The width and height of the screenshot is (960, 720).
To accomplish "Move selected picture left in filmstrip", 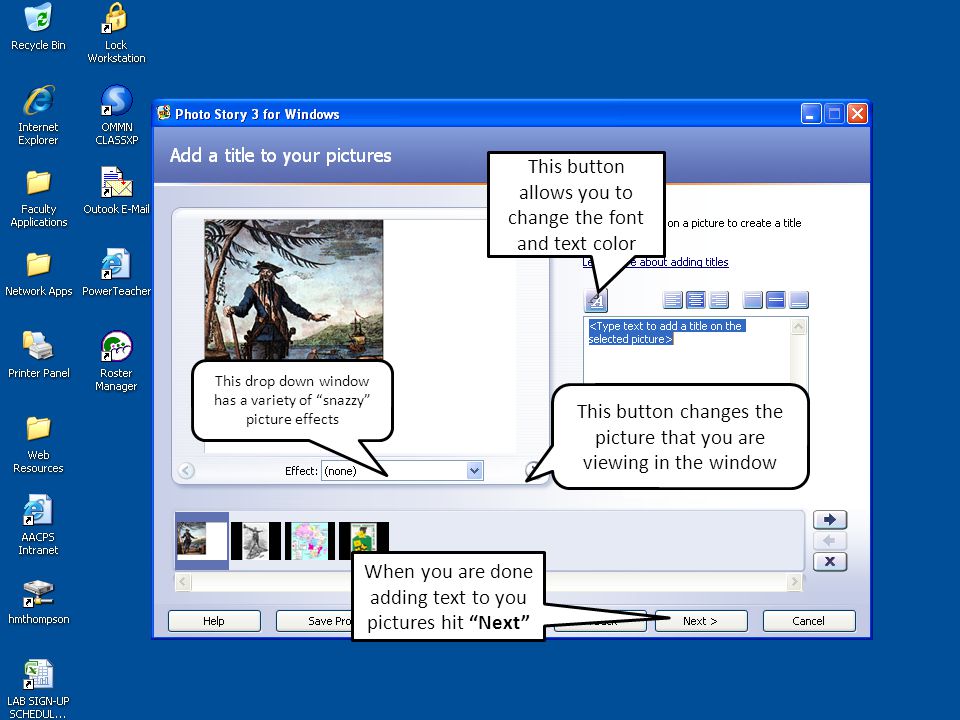I will pos(830,541).
